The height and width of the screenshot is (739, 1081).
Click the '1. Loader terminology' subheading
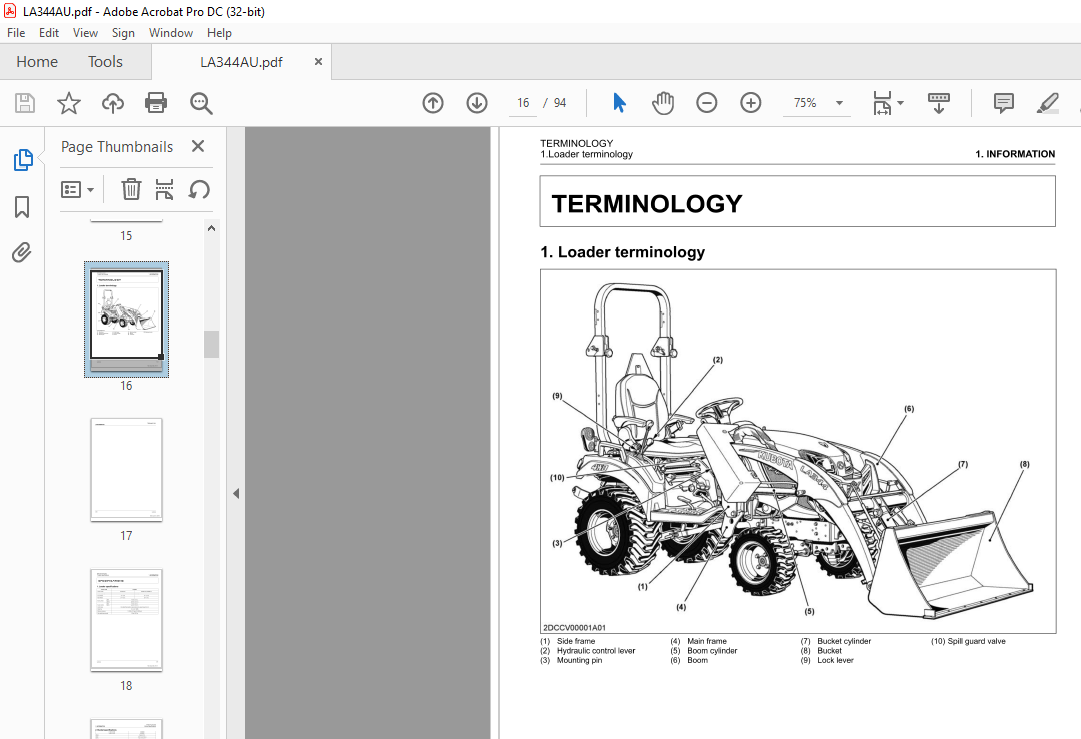click(x=623, y=252)
